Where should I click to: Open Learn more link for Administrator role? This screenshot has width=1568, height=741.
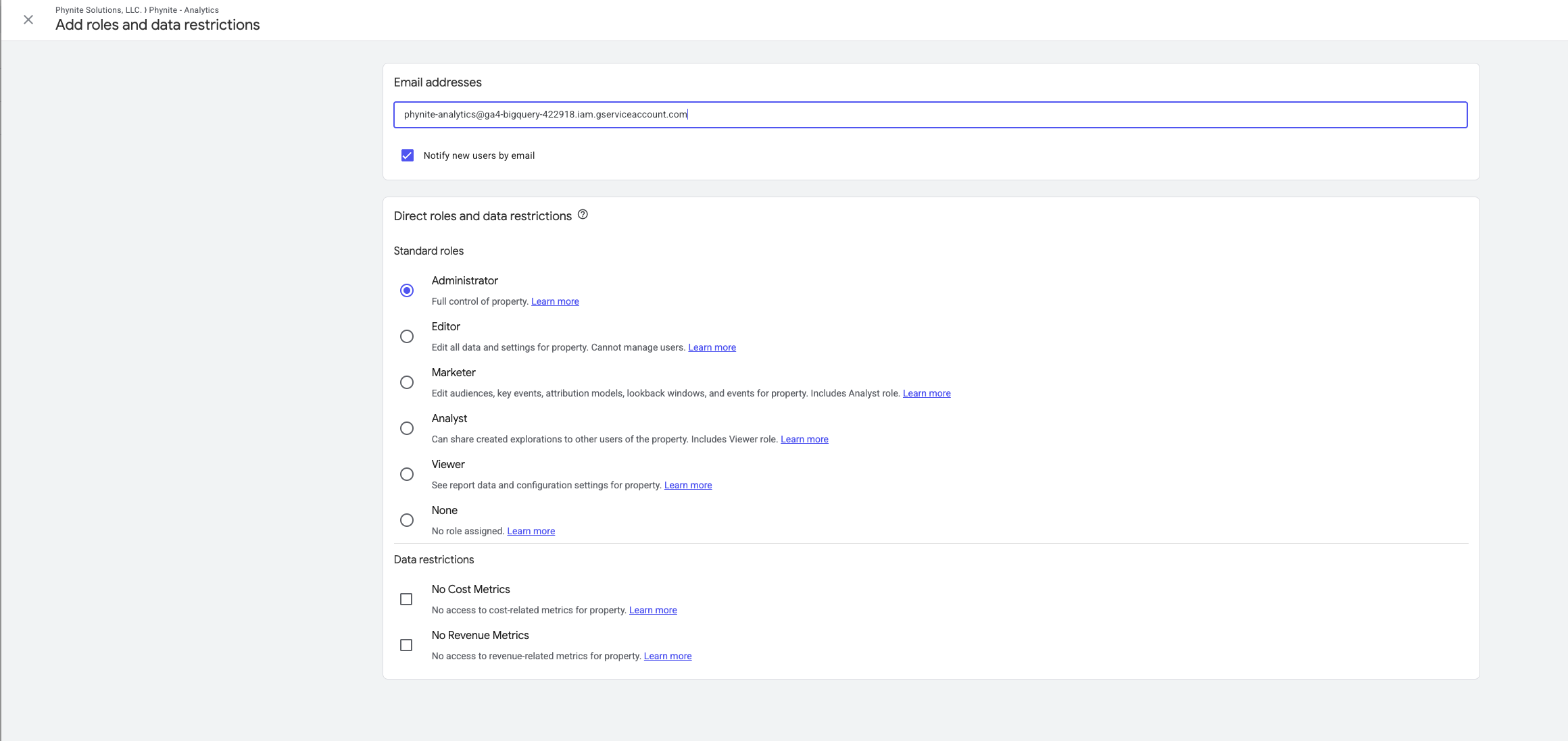pos(555,301)
